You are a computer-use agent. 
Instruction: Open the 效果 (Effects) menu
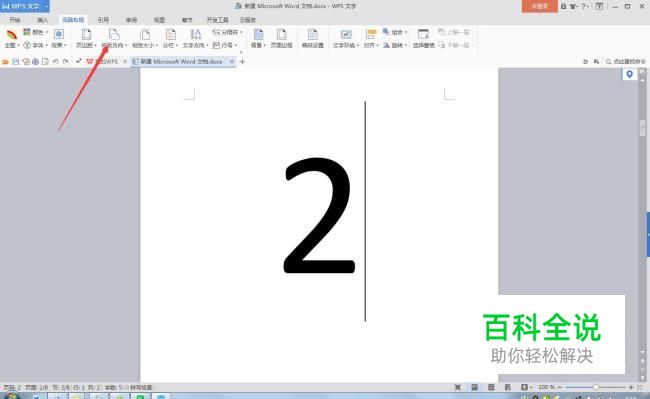tap(59, 39)
